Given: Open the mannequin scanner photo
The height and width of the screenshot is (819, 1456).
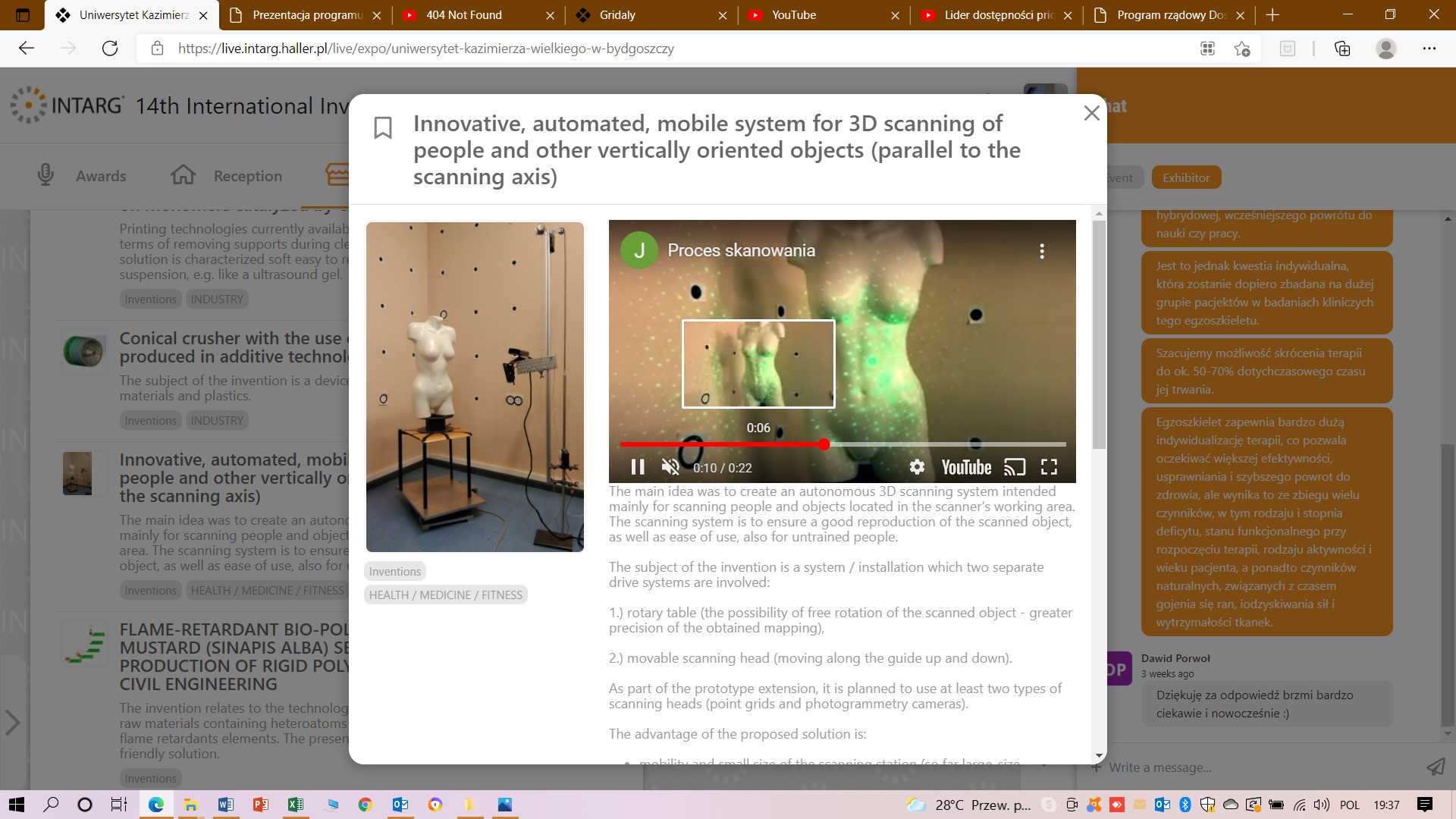Looking at the screenshot, I should (475, 387).
